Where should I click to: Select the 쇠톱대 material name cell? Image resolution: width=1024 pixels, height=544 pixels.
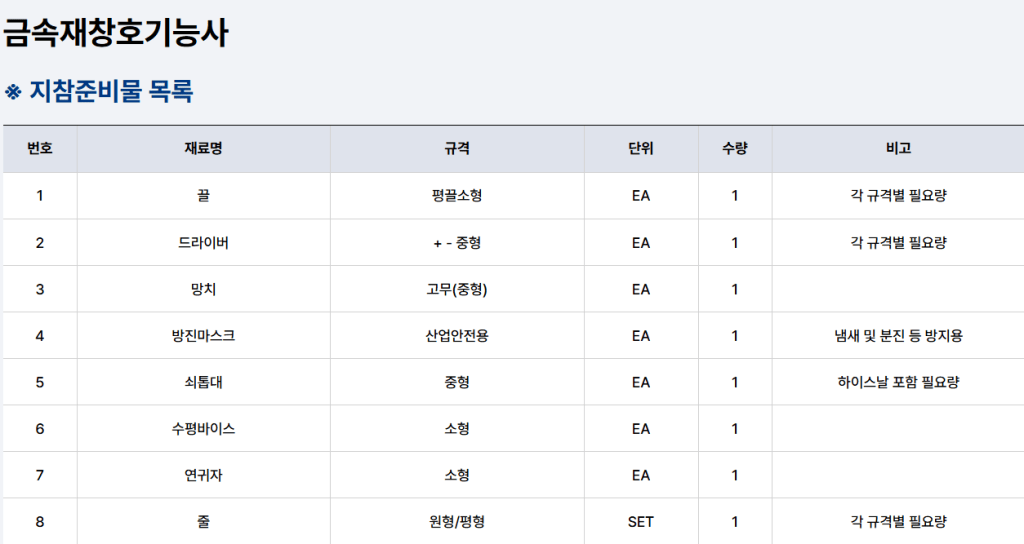(204, 382)
